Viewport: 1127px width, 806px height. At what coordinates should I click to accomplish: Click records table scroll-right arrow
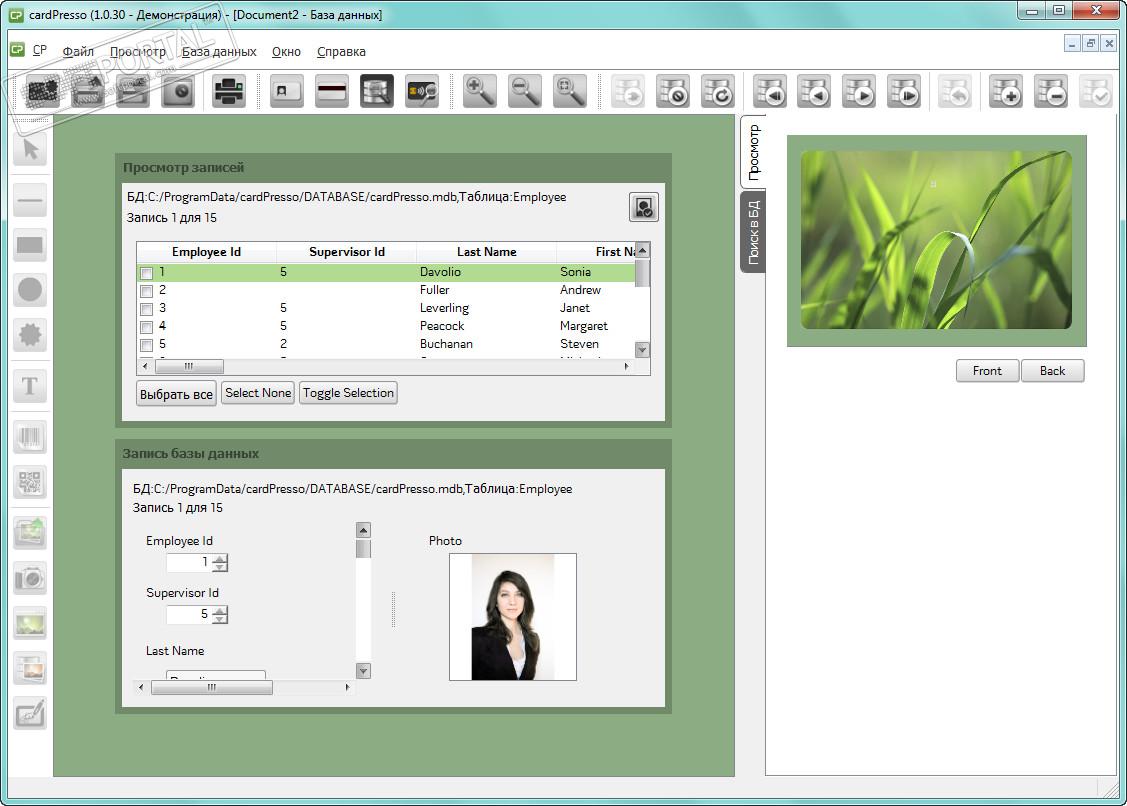(x=627, y=367)
